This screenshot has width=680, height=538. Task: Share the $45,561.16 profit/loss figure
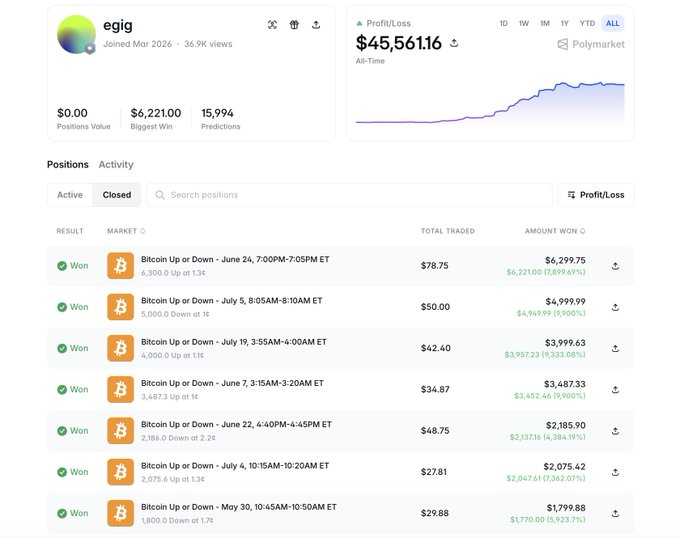coord(454,43)
